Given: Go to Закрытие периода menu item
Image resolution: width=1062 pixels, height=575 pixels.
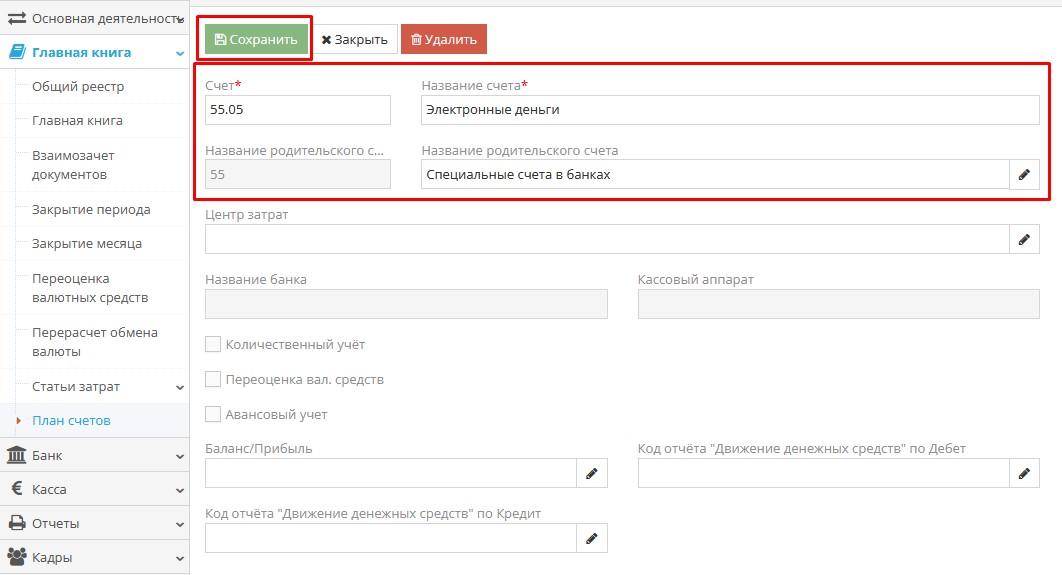Looking at the screenshot, I should (91, 210).
